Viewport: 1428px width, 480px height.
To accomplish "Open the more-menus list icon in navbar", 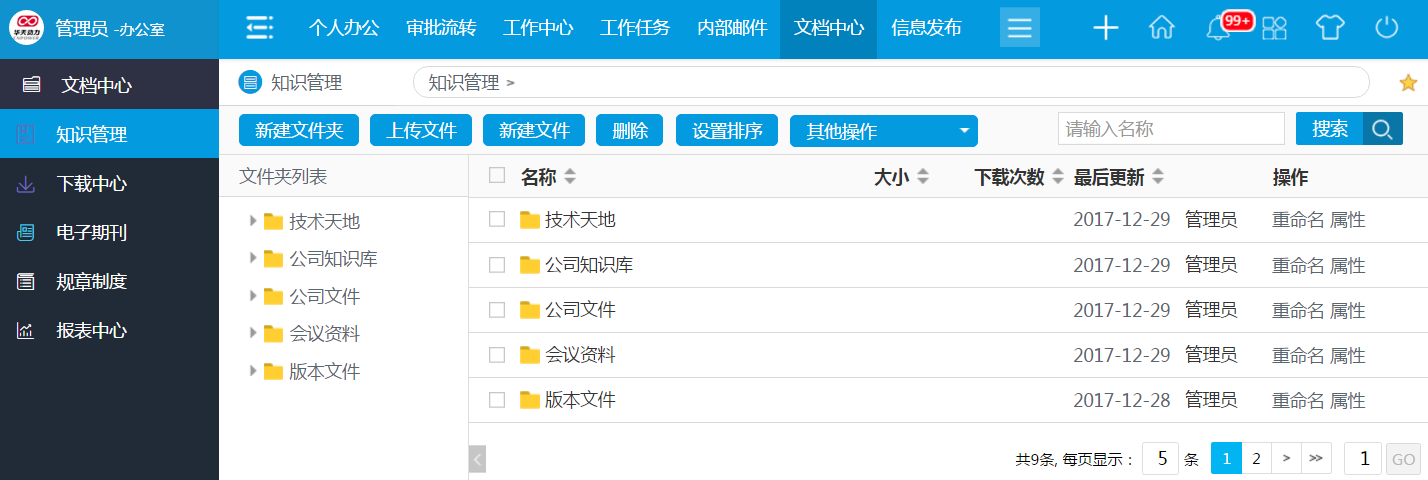I will [x=1019, y=28].
